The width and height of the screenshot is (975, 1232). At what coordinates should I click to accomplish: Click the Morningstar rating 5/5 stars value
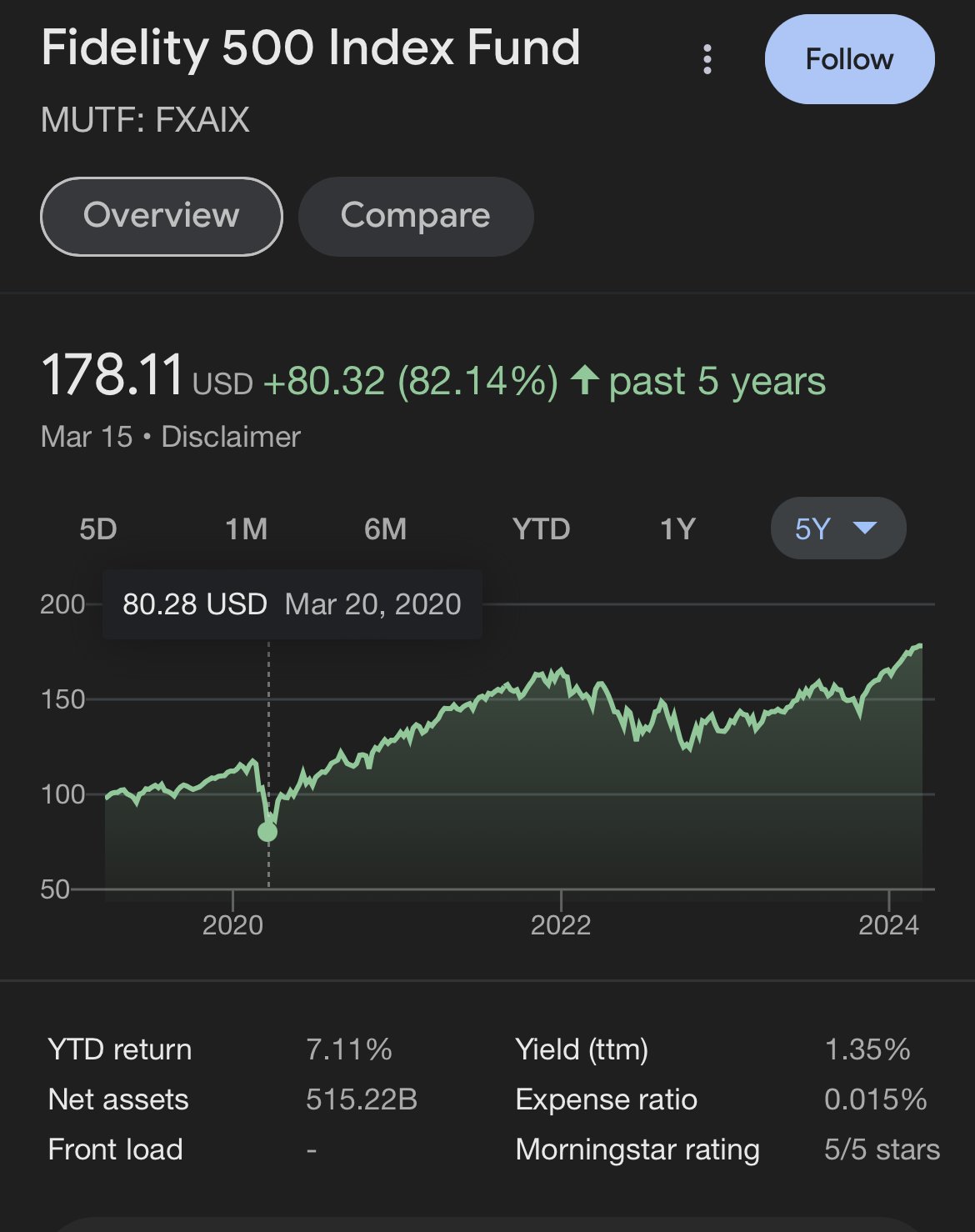pos(882,1149)
